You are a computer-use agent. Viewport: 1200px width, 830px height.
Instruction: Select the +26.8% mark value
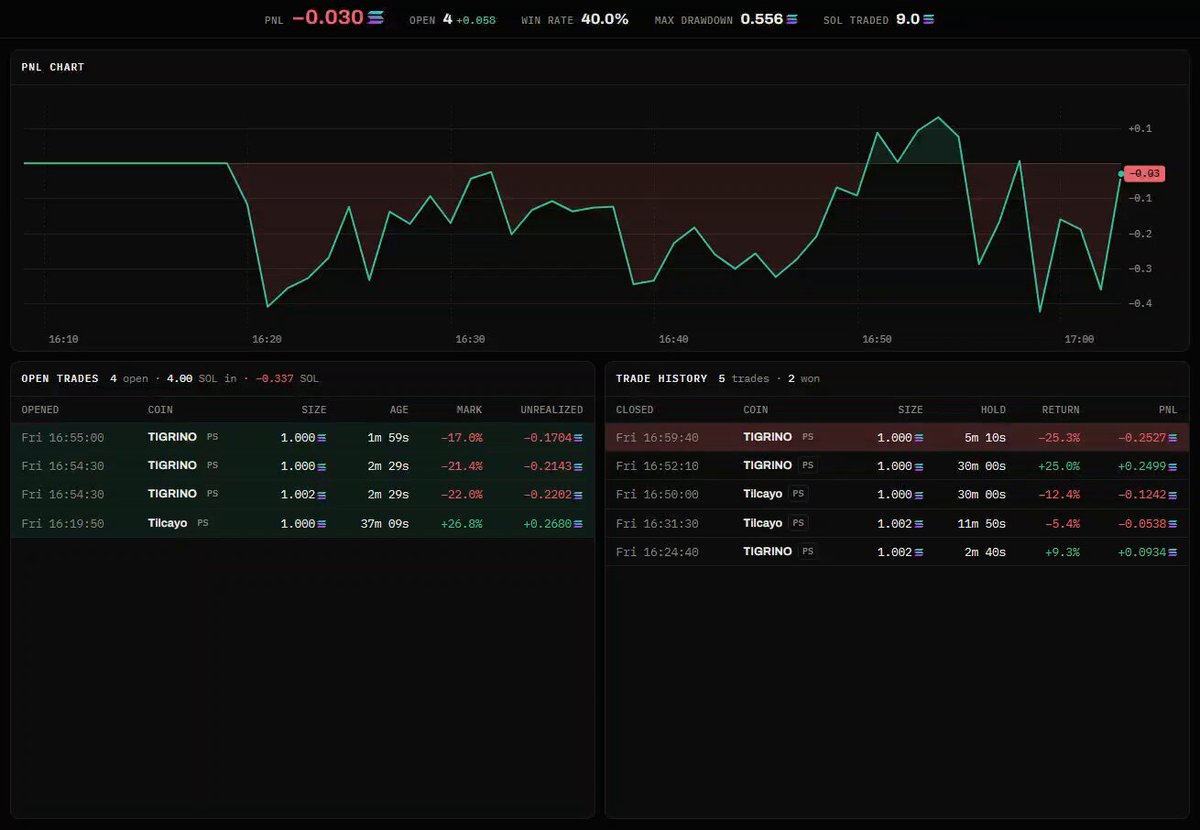462,523
